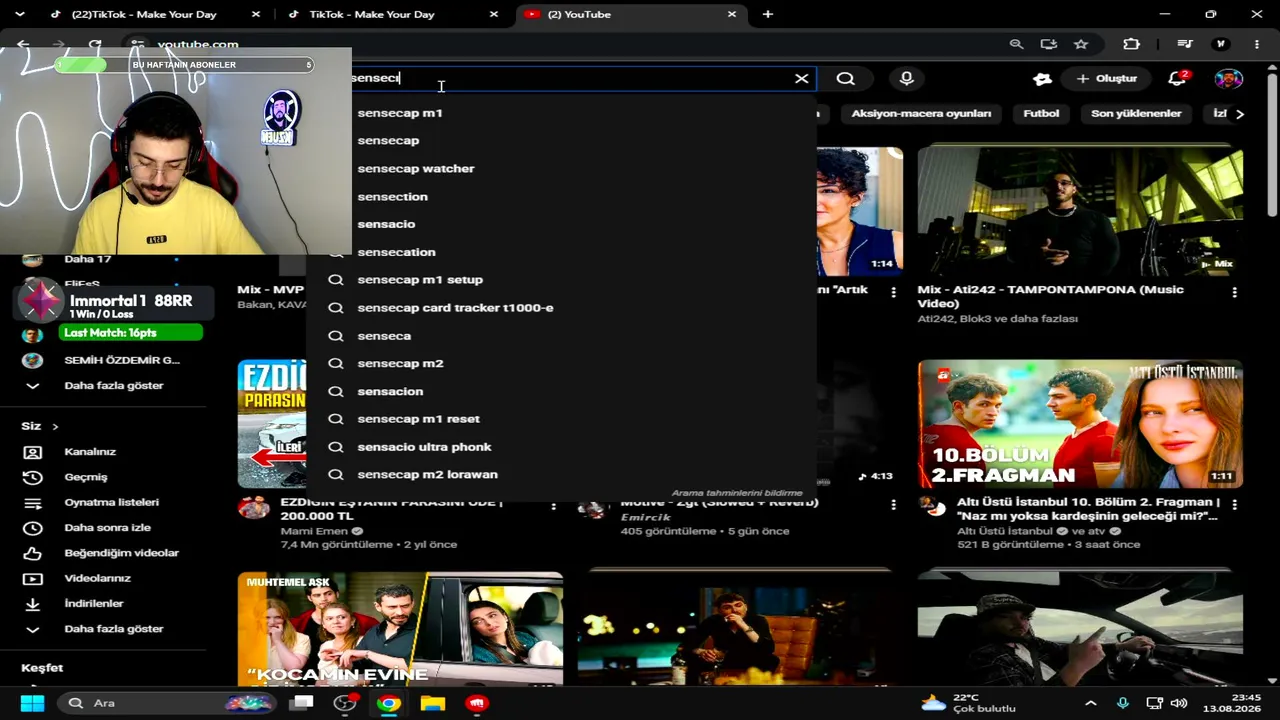1280x720 pixels.
Task: Open options for the Motive - 2gt video
Action: pyautogui.click(x=893, y=506)
